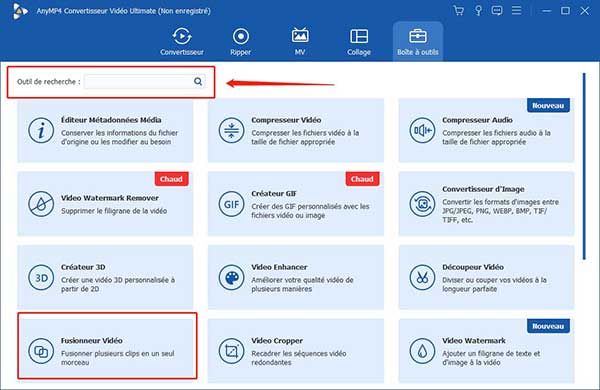Select the Collage tab

tap(359, 41)
